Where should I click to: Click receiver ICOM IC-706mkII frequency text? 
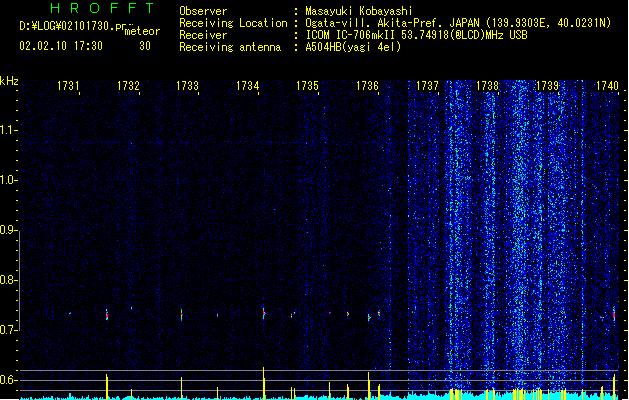pos(416,35)
